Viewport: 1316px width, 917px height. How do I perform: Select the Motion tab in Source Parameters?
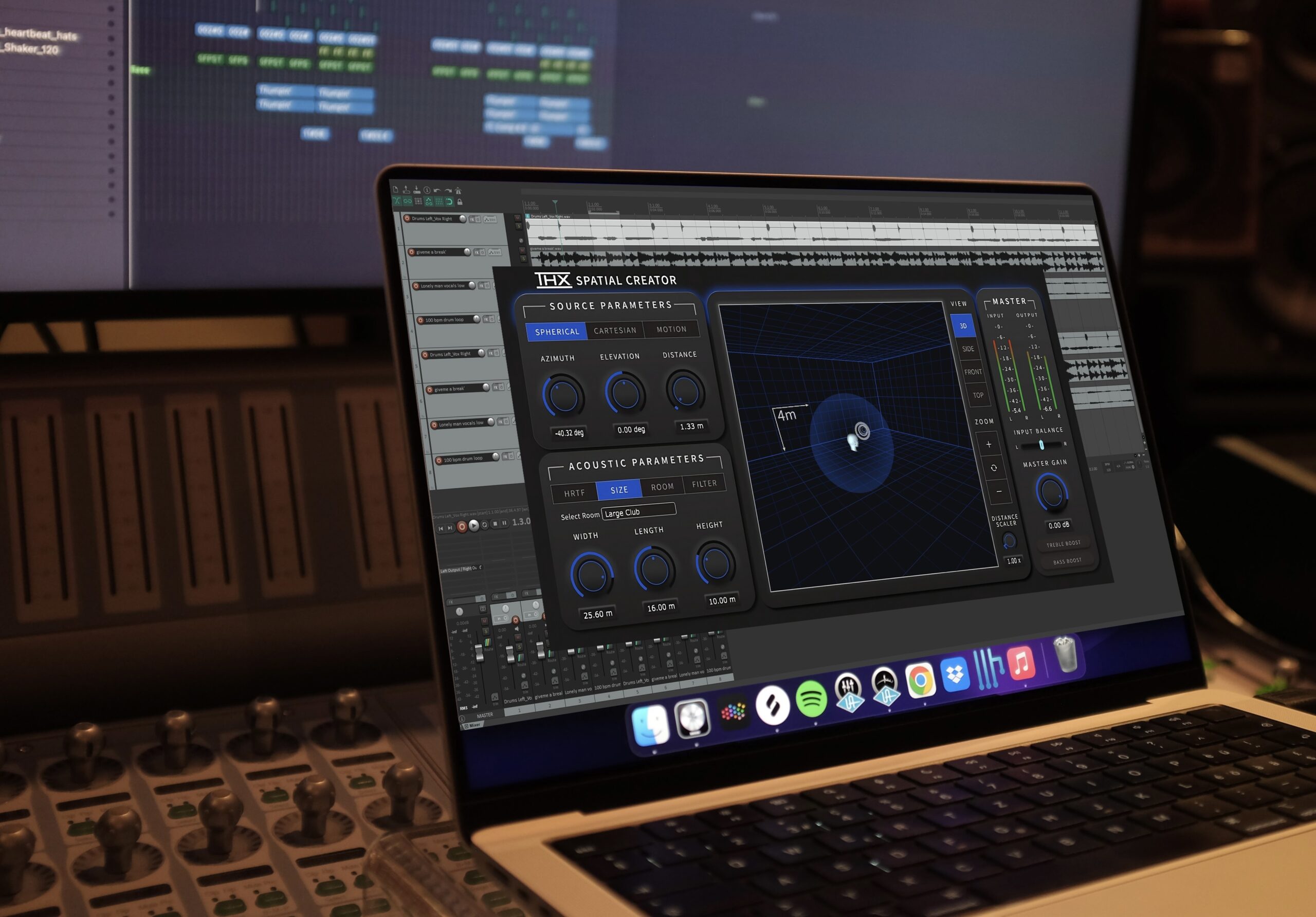click(x=671, y=329)
